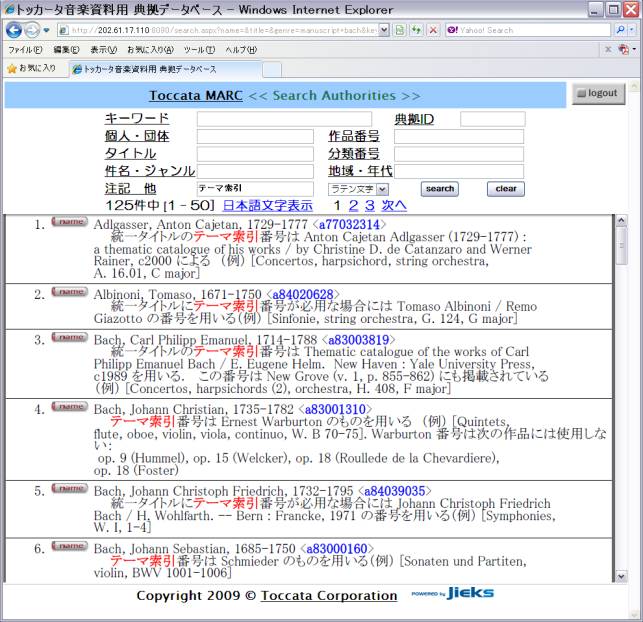The image size is (643, 622).
Task: Click the 次へ next page link
Action: pyautogui.click(x=394, y=205)
